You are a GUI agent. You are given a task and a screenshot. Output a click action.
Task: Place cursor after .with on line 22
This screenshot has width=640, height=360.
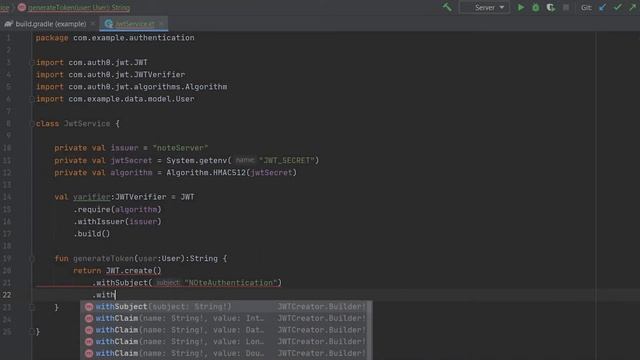116,295
